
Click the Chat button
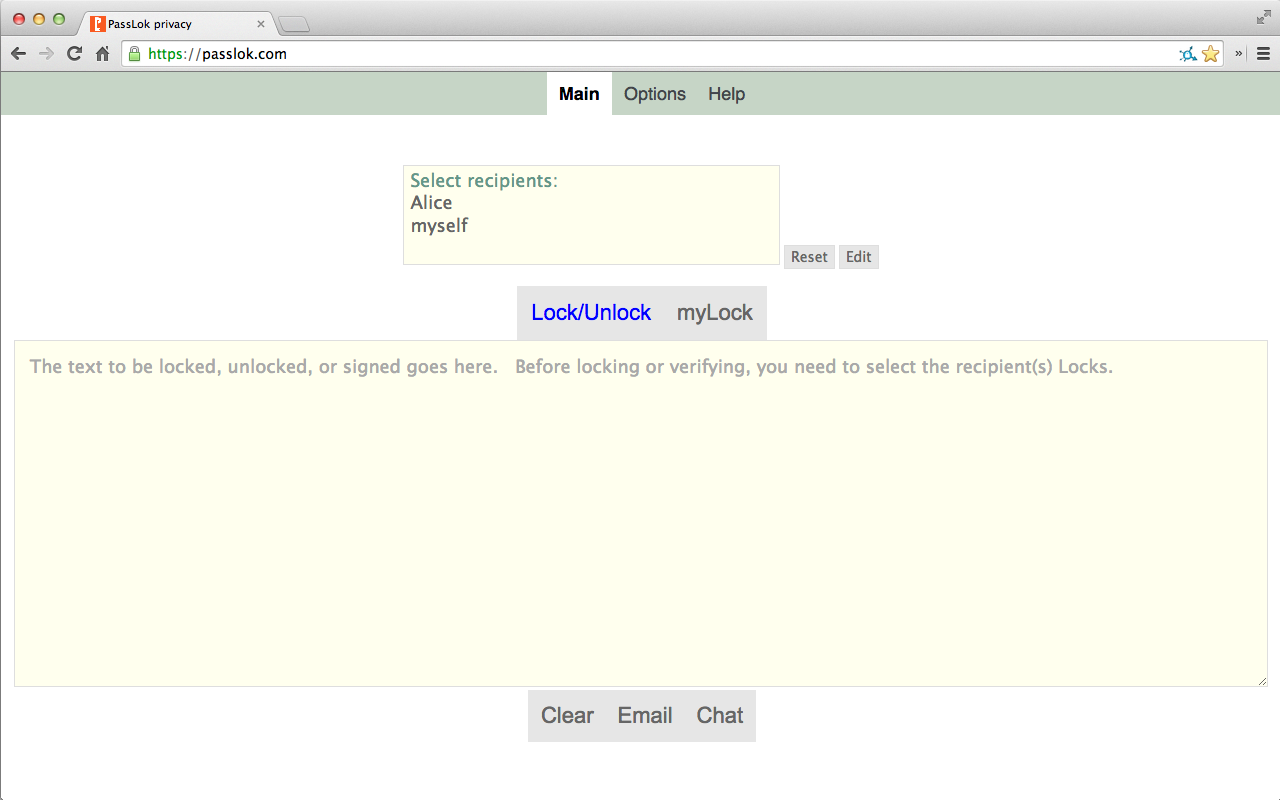pyautogui.click(x=720, y=716)
